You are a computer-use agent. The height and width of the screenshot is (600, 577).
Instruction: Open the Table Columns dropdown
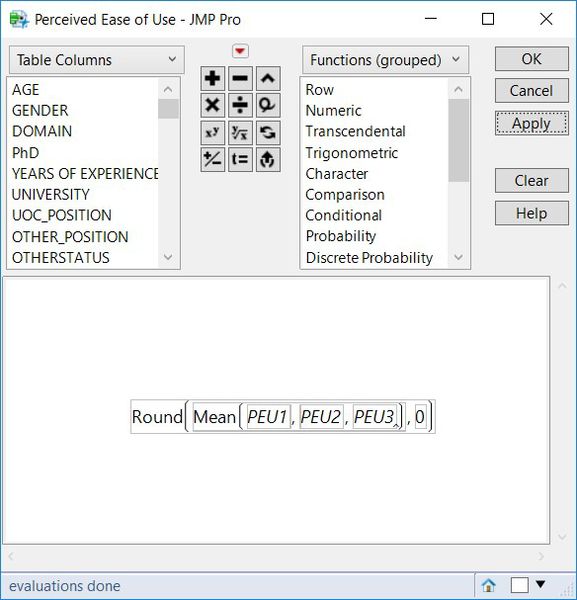click(96, 60)
